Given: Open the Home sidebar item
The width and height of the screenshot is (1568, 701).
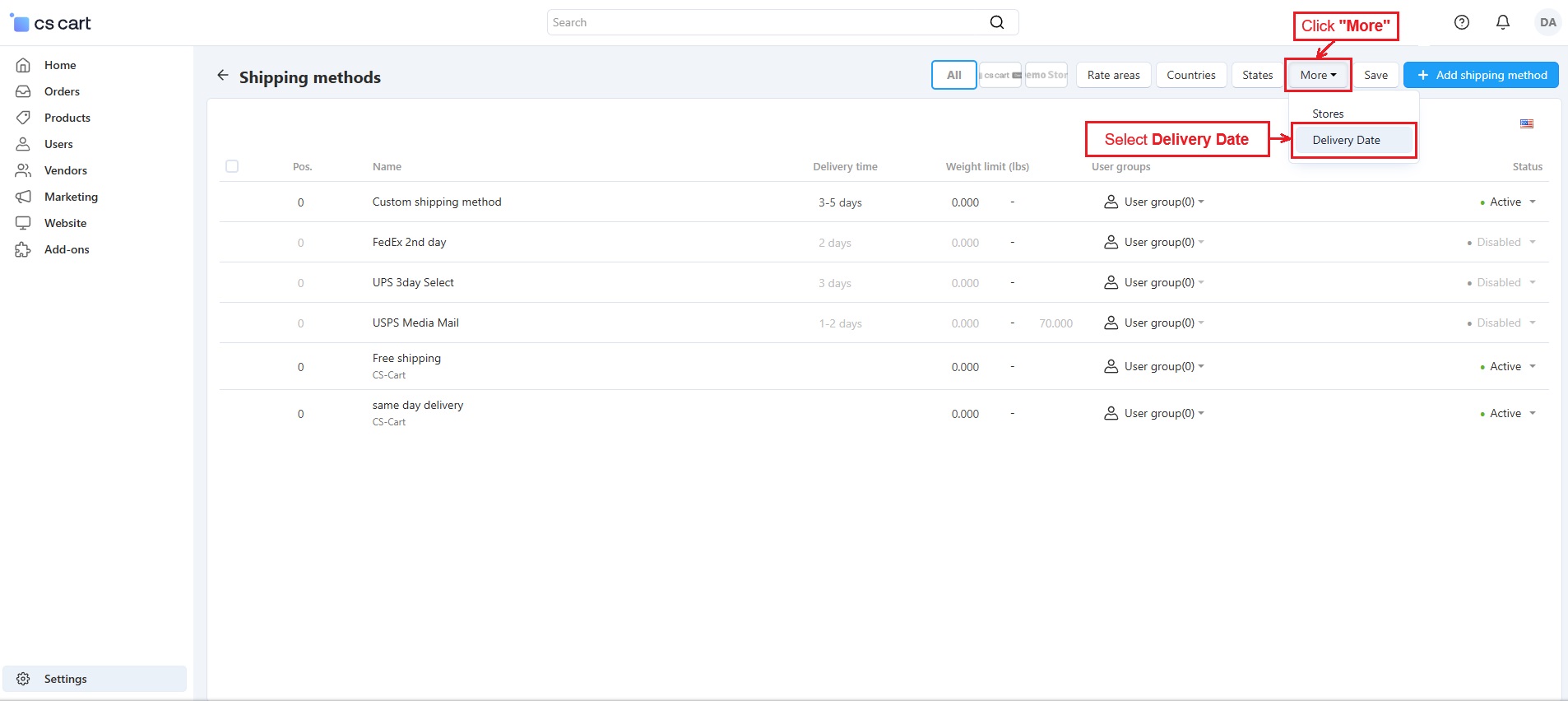Looking at the screenshot, I should coord(59,65).
